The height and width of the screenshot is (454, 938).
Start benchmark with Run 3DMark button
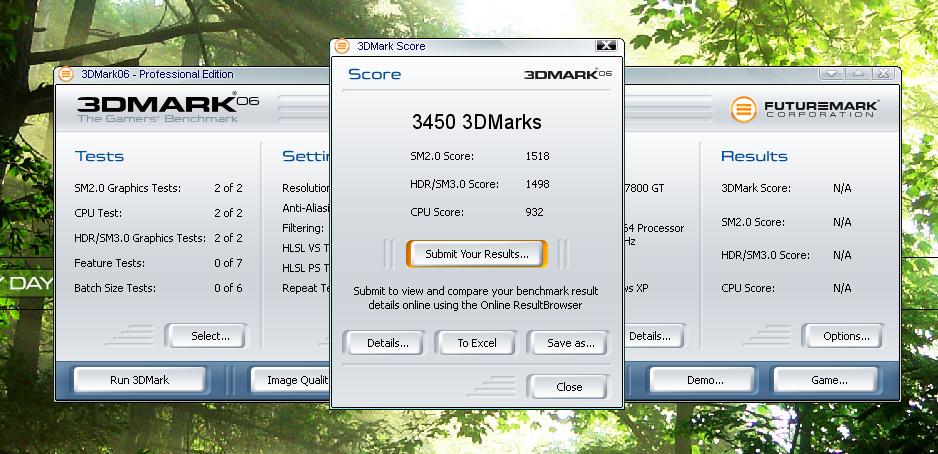click(139, 380)
